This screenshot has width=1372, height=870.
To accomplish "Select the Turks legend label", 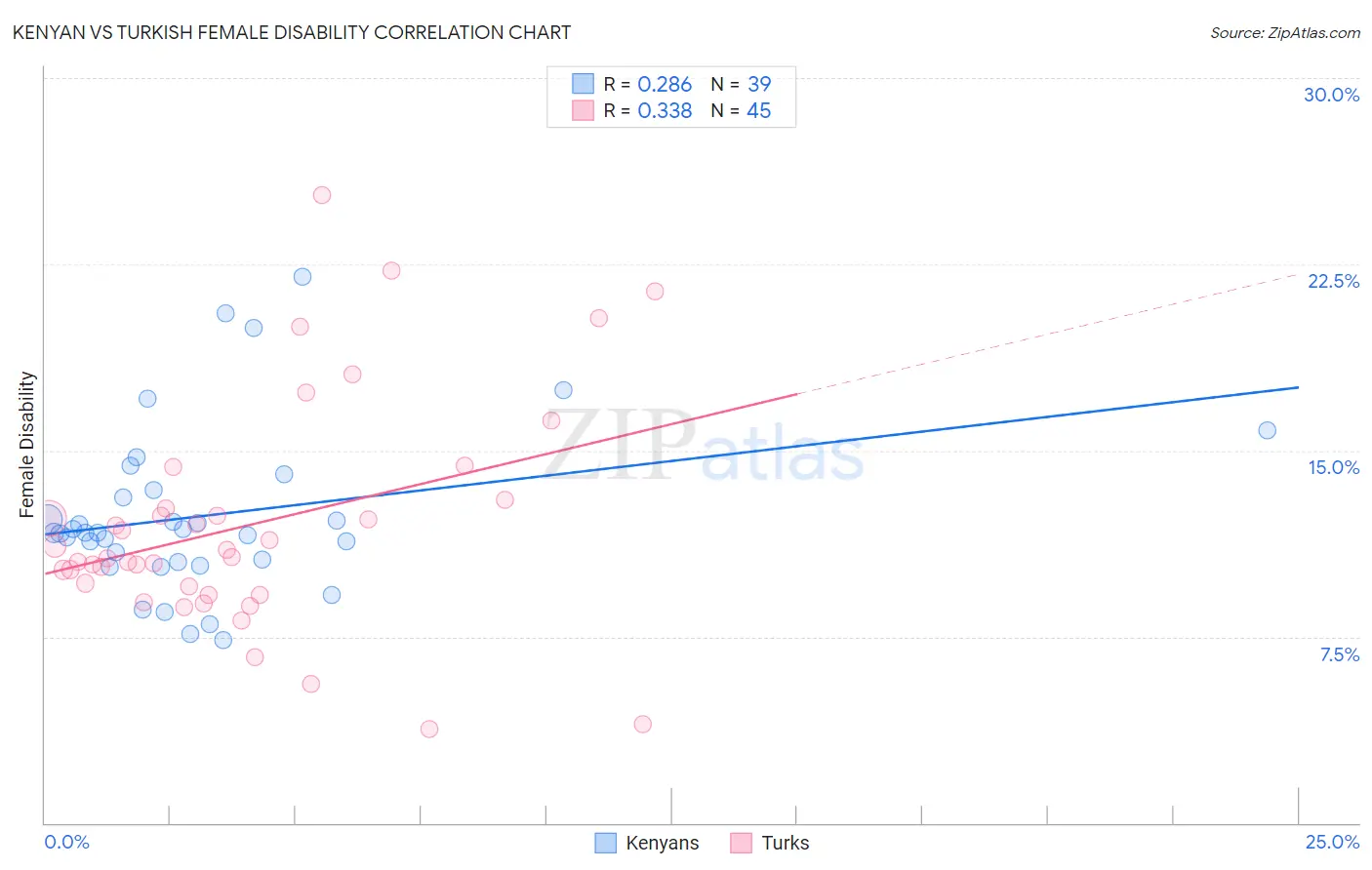I will click(x=786, y=843).
